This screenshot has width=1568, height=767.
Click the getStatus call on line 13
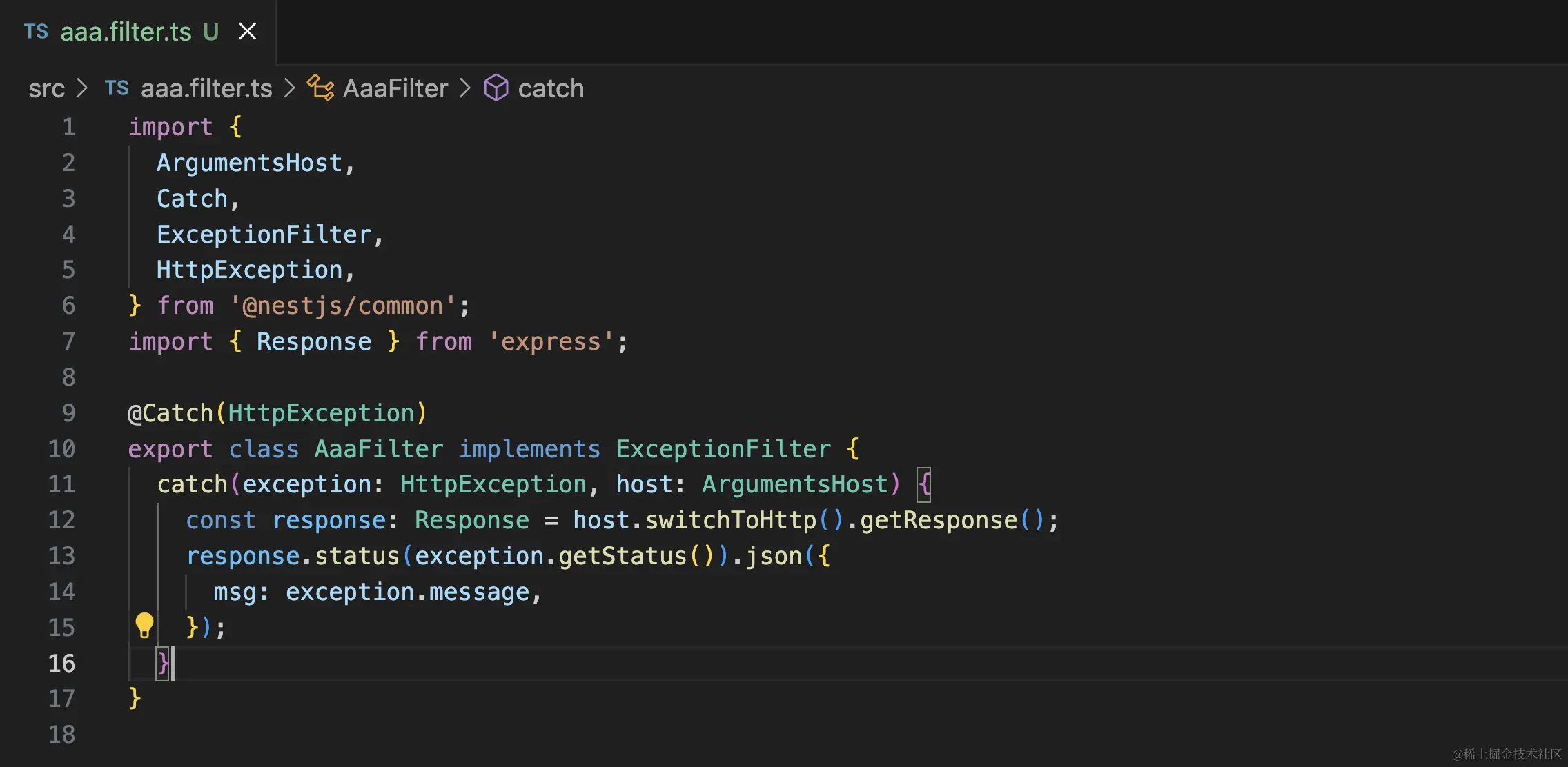tap(623, 556)
